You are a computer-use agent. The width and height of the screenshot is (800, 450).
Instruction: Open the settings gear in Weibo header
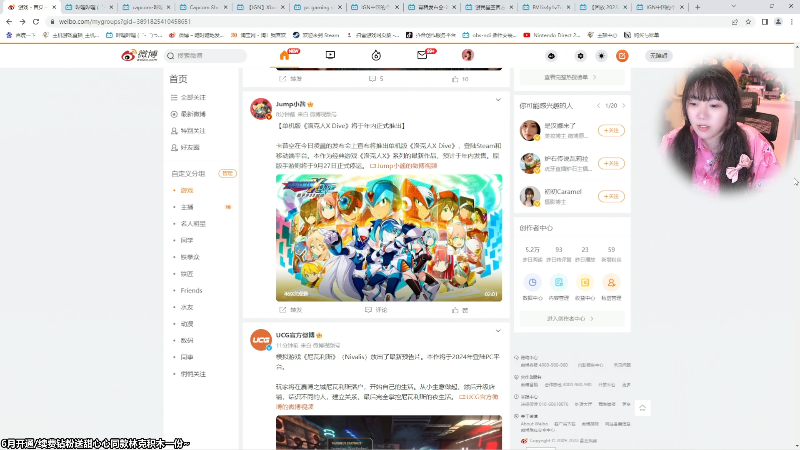[580, 56]
